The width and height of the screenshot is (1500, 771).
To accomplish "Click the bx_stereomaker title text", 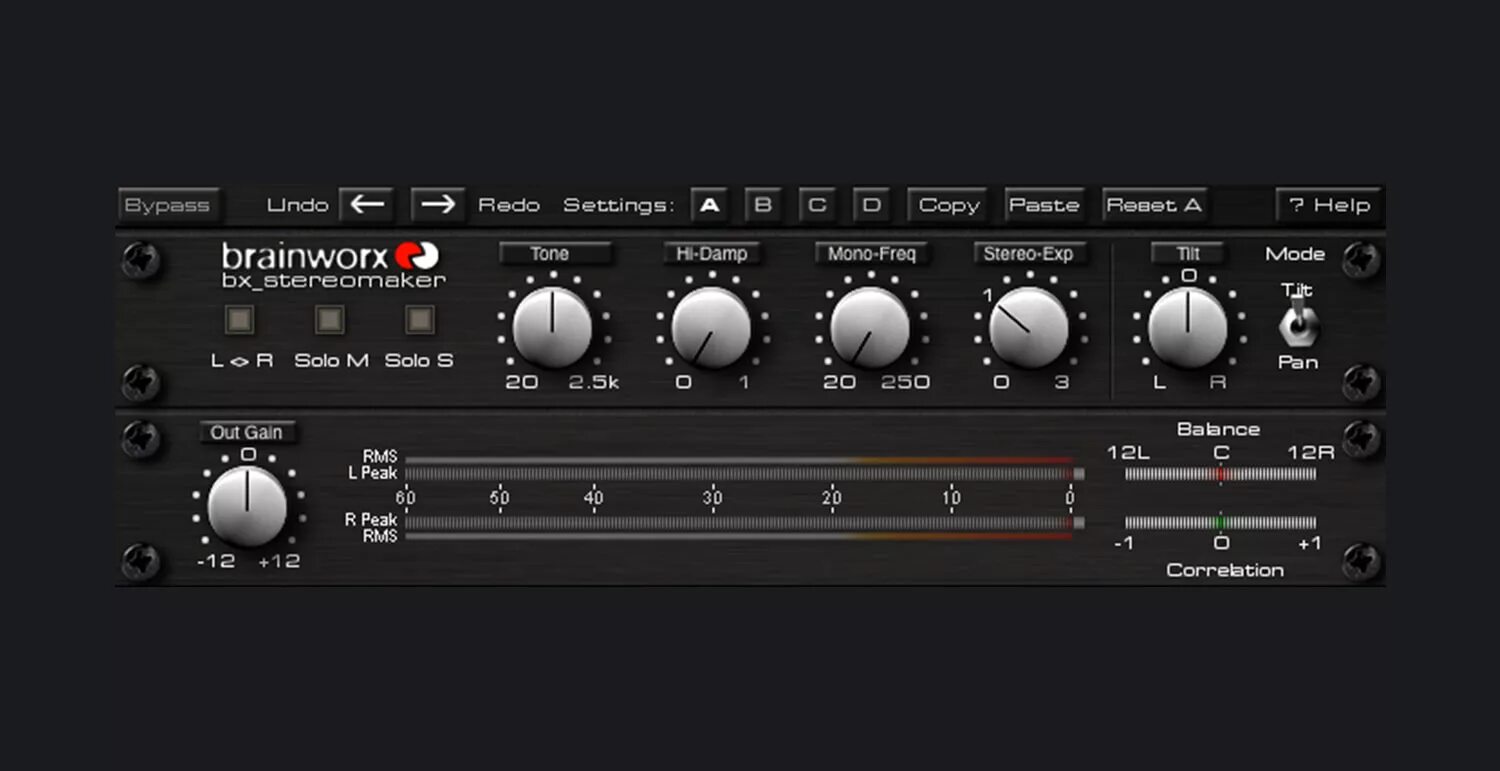I will tap(334, 281).
